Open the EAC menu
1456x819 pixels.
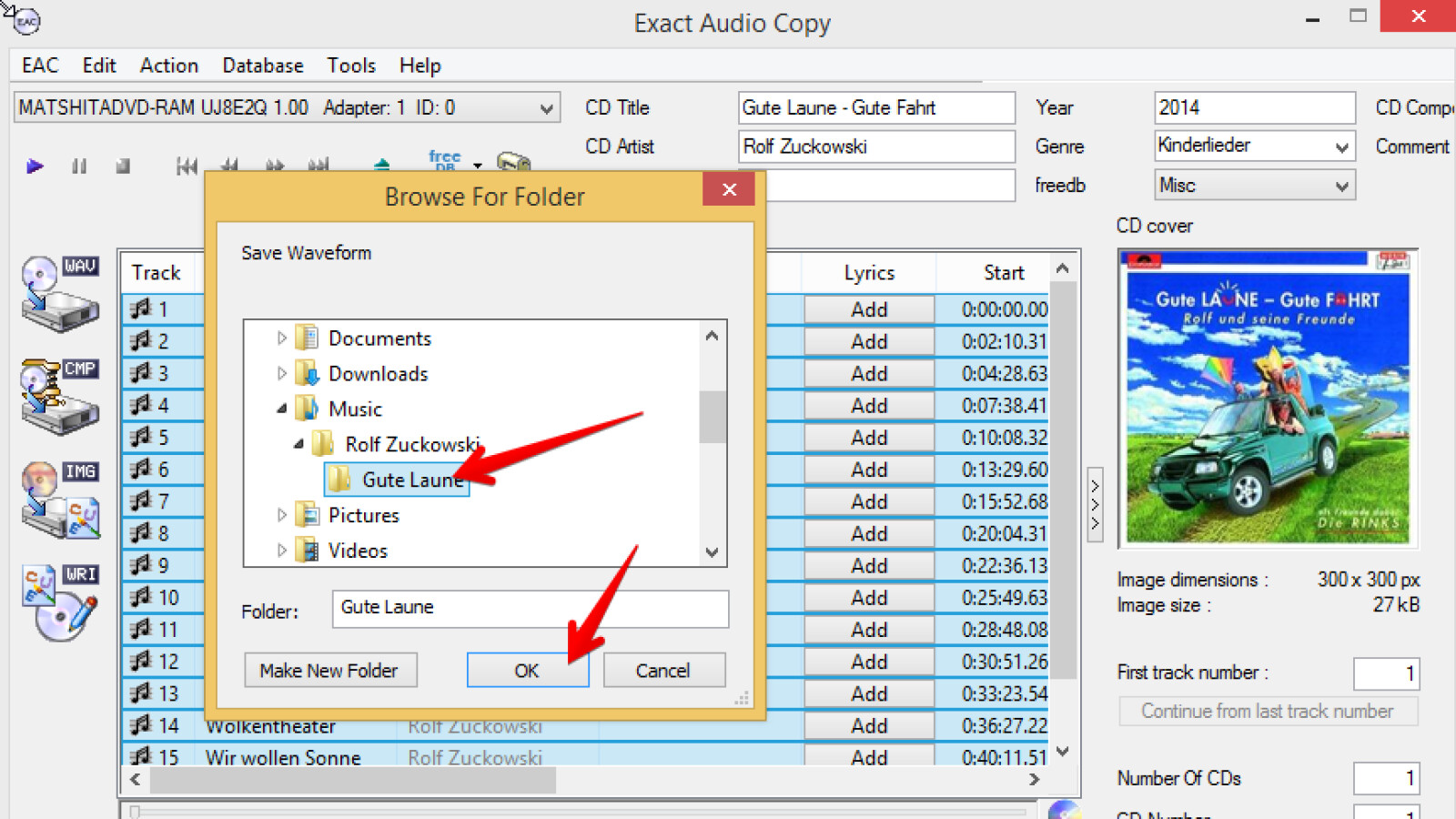40,66
